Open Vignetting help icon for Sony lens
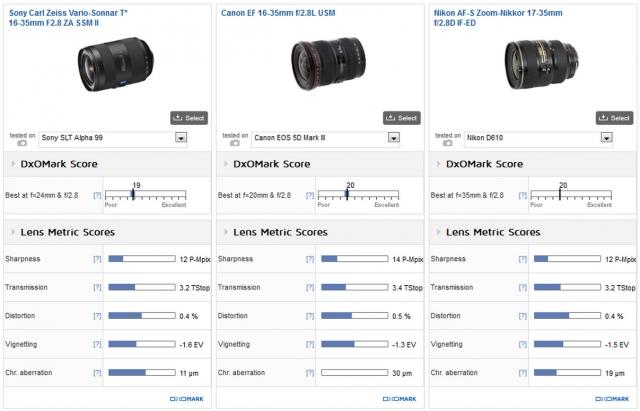Screen dimensions: 640x411 [97, 344]
